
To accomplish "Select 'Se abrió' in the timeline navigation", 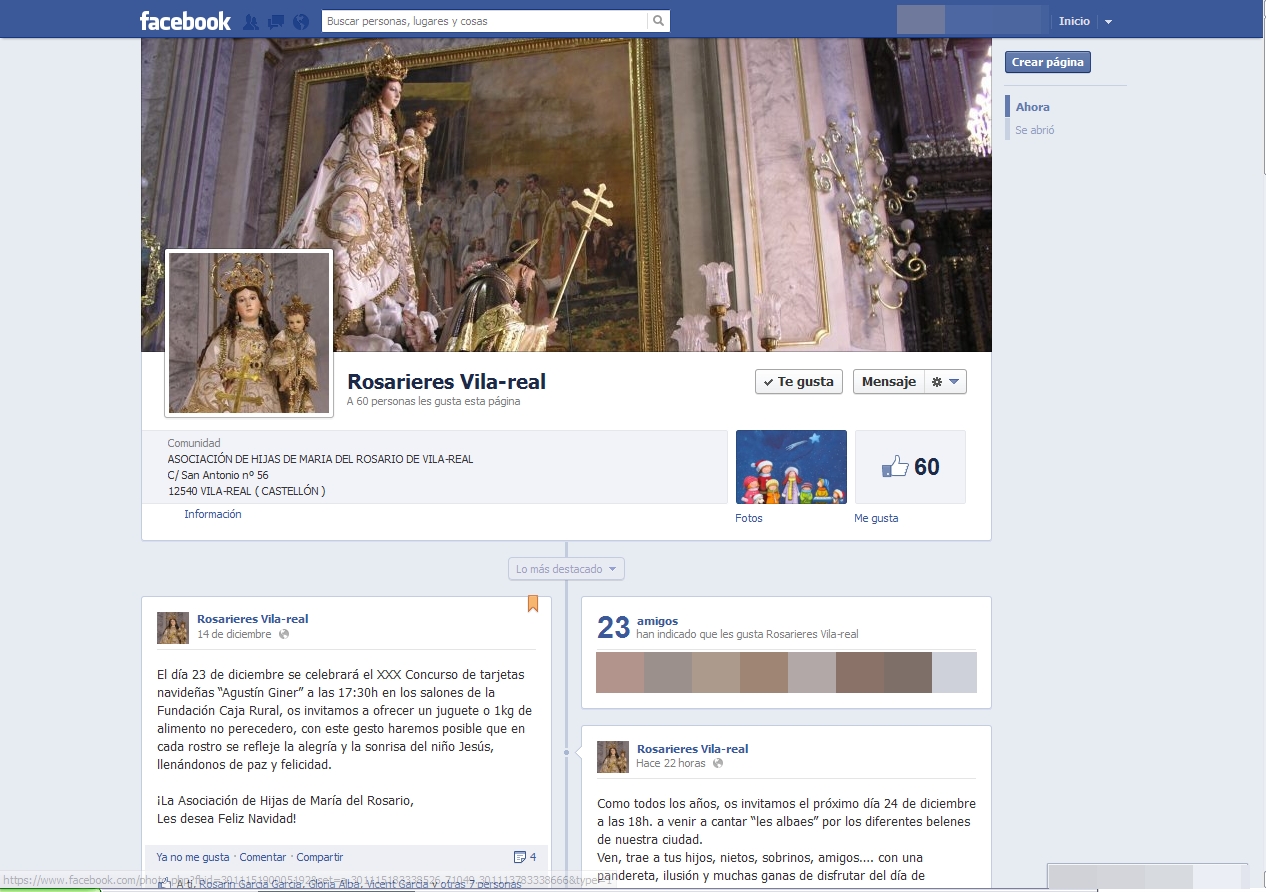I will pos(1034,130).
